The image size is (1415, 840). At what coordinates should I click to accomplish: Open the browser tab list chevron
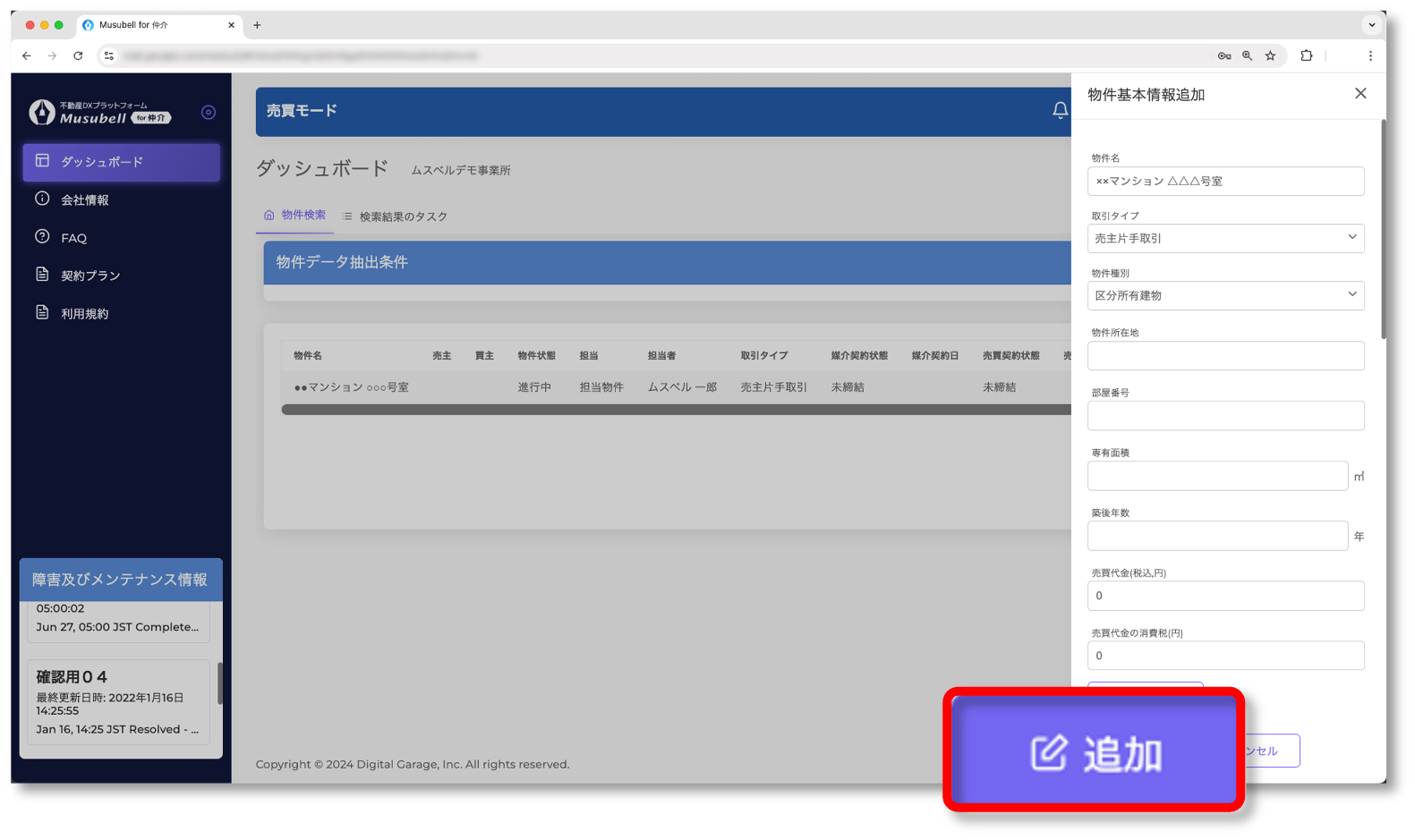pos(1371,25)
